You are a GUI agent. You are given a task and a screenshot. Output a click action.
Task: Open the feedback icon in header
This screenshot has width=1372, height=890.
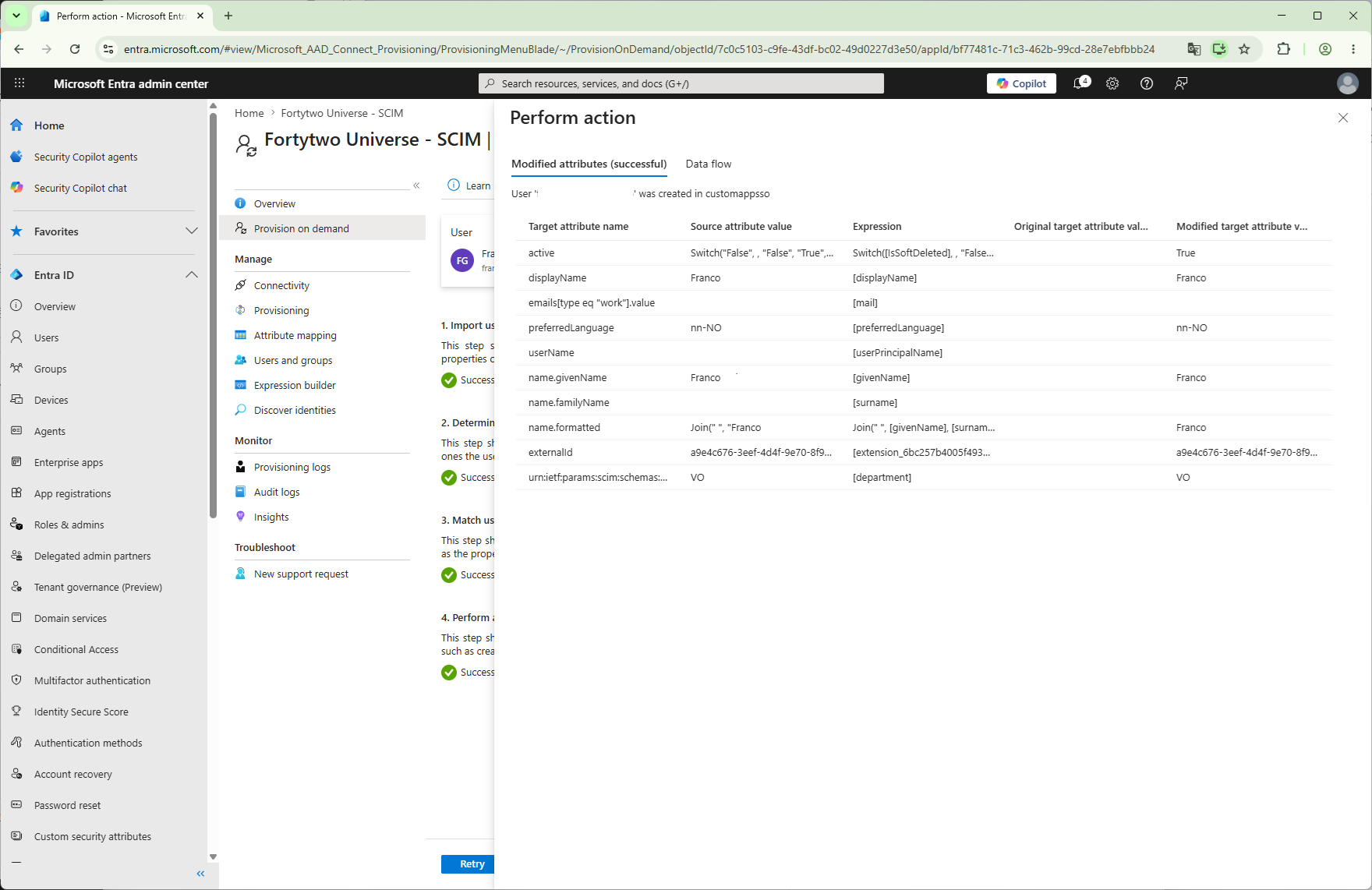1181,83
